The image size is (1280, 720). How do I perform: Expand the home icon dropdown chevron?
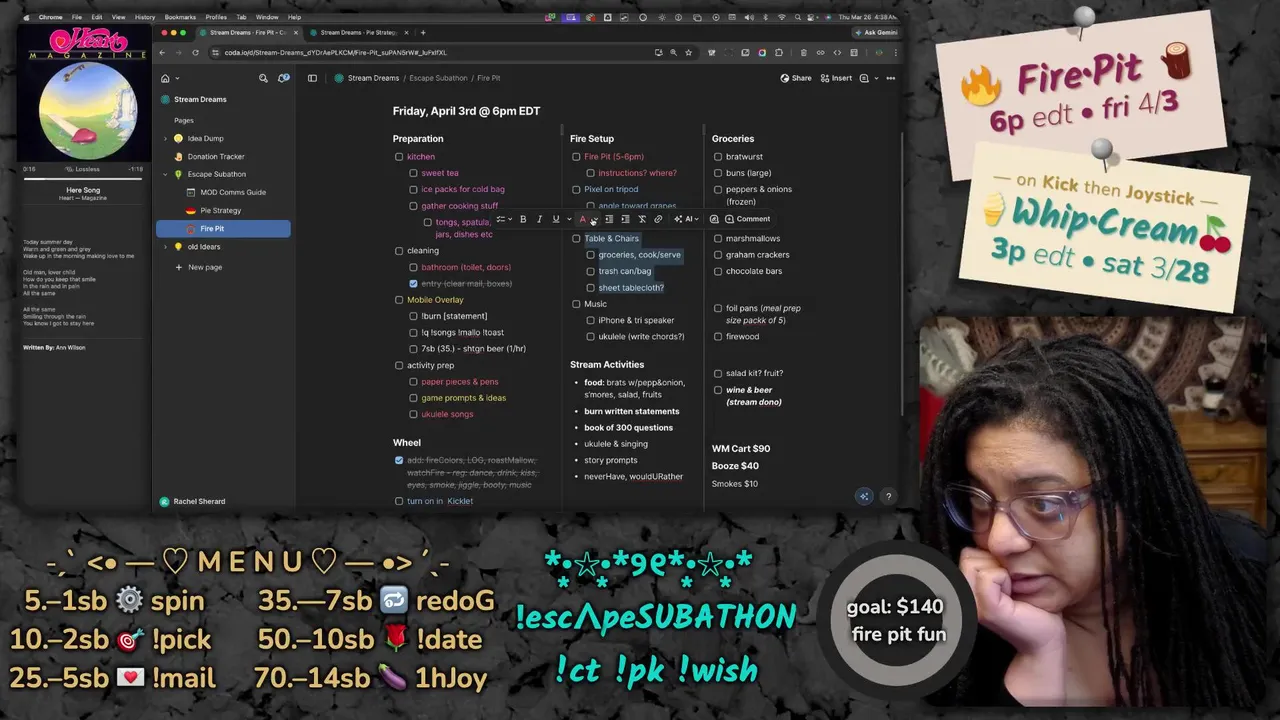point(177,78)
